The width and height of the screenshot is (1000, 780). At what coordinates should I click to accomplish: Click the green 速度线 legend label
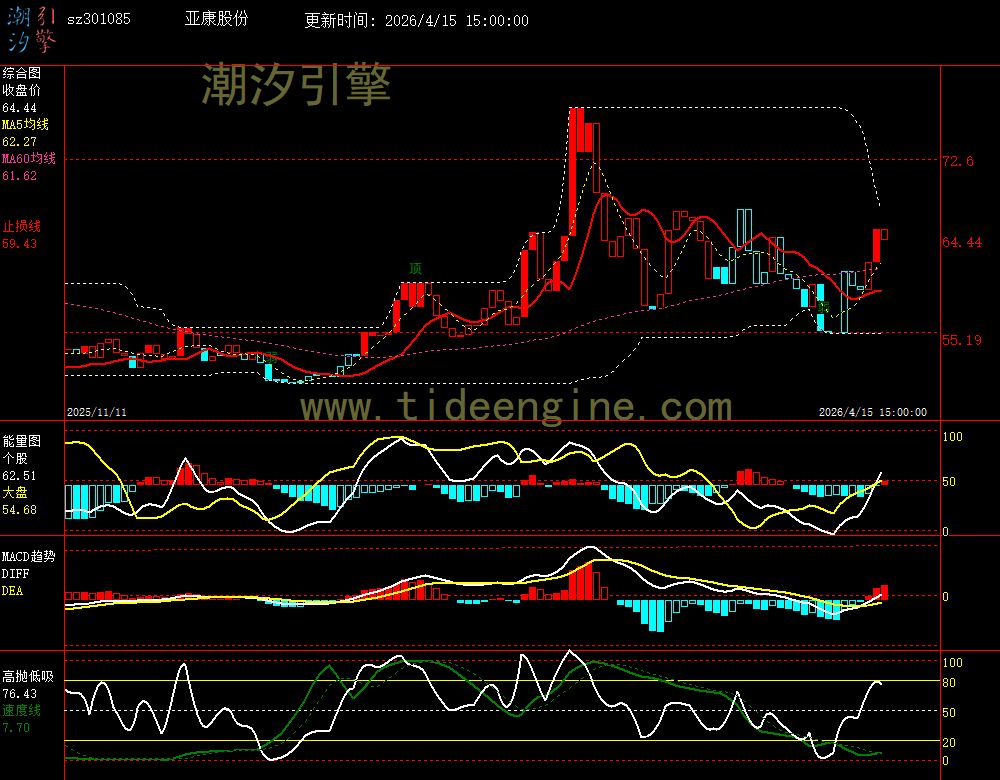(21, 710)
